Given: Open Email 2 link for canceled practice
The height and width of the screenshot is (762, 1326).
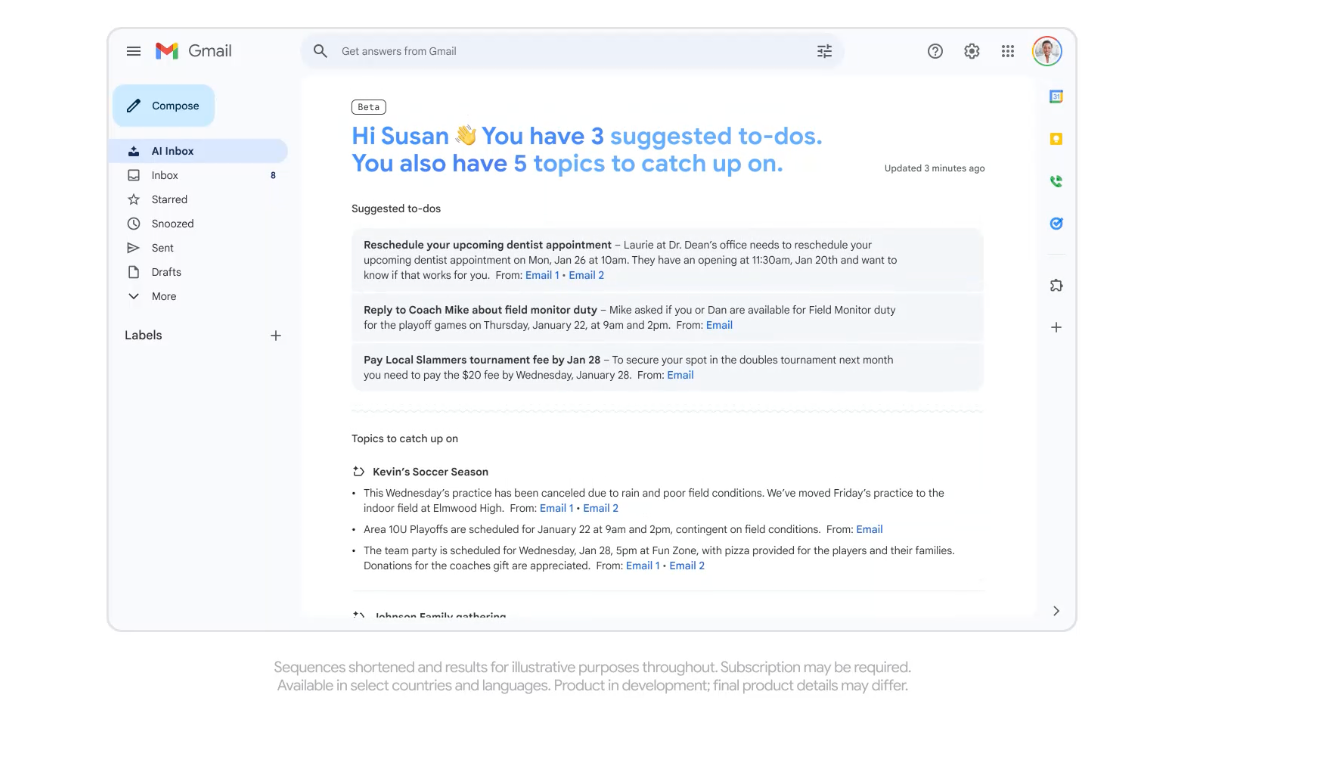Looking at the screenshot, I should point(601,508).
